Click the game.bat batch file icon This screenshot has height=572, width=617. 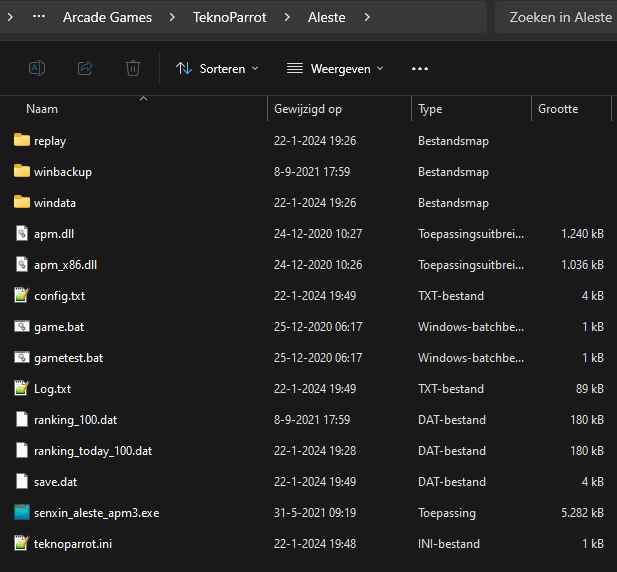click(x=22, y=327)
